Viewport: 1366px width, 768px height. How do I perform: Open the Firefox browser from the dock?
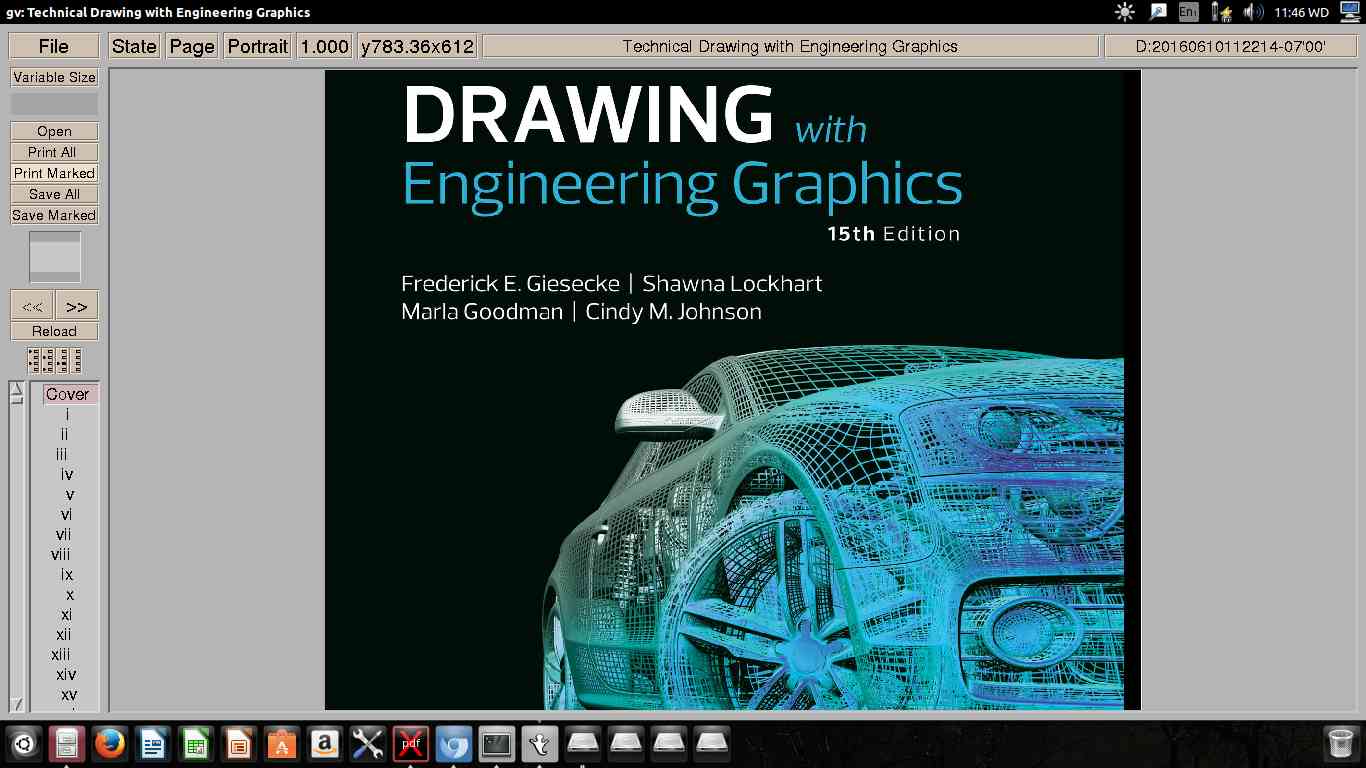pyautogui.click(x=109, y=744)
